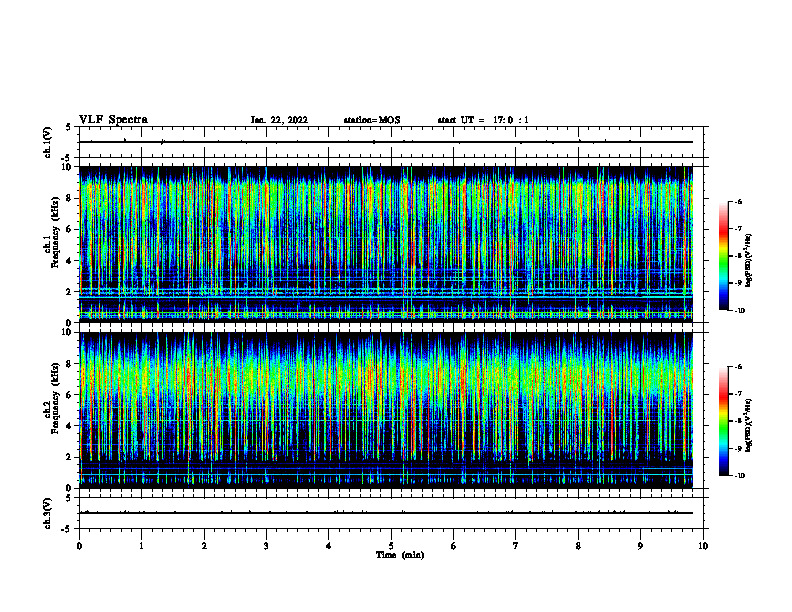Click the ch.2 PSD color scale bar
This screenshot has width=792, height=612.
723,421
